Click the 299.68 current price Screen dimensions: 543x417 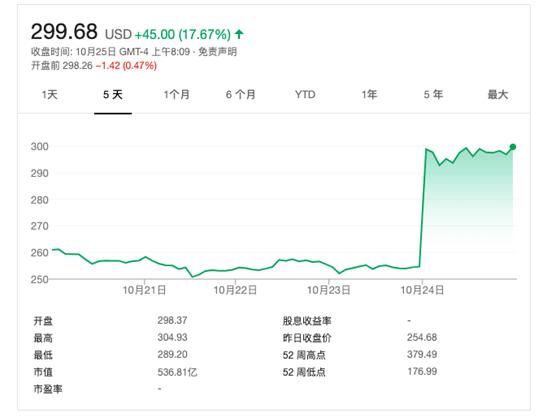[x=64, y=32]
